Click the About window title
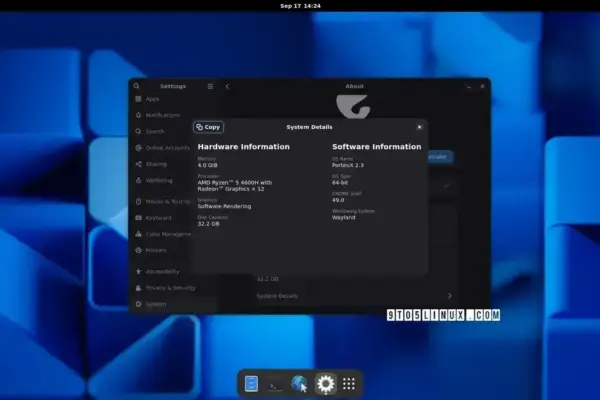Viewport: 600px width, 400px height. point(354,86)
